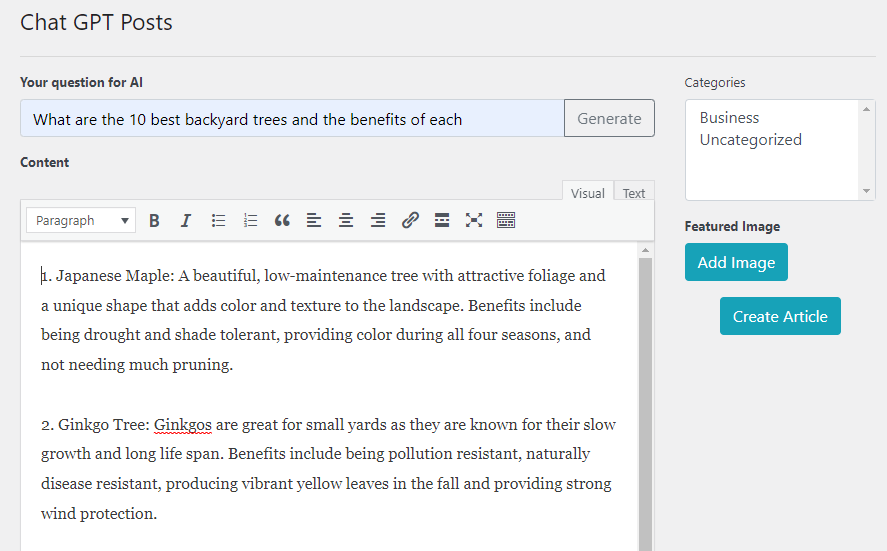Insert or edit a link
Viewport: 887px width, 551px height.
(x=410, y=221)
